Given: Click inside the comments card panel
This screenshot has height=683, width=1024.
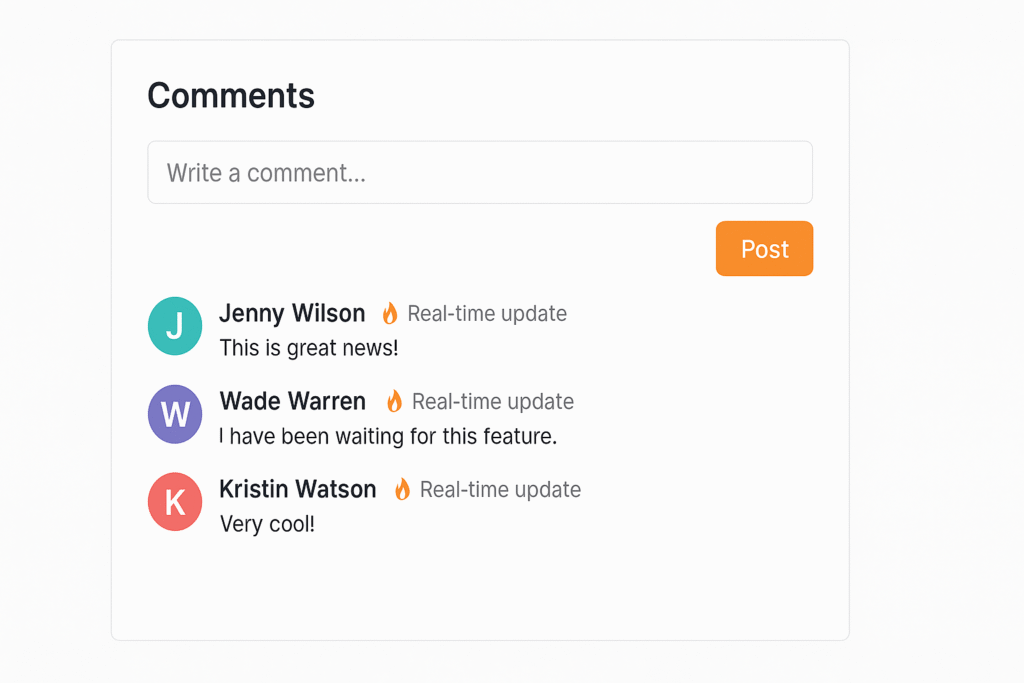Looking at the screenshot, I should [480, 590].
